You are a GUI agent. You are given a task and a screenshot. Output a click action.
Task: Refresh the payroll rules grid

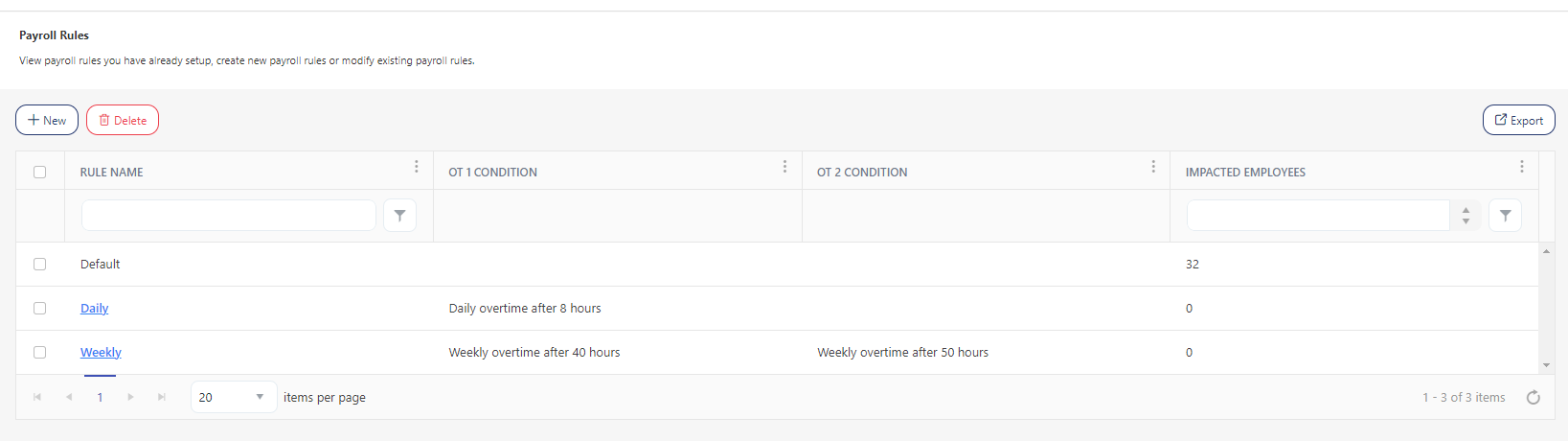click(1533, 398)
